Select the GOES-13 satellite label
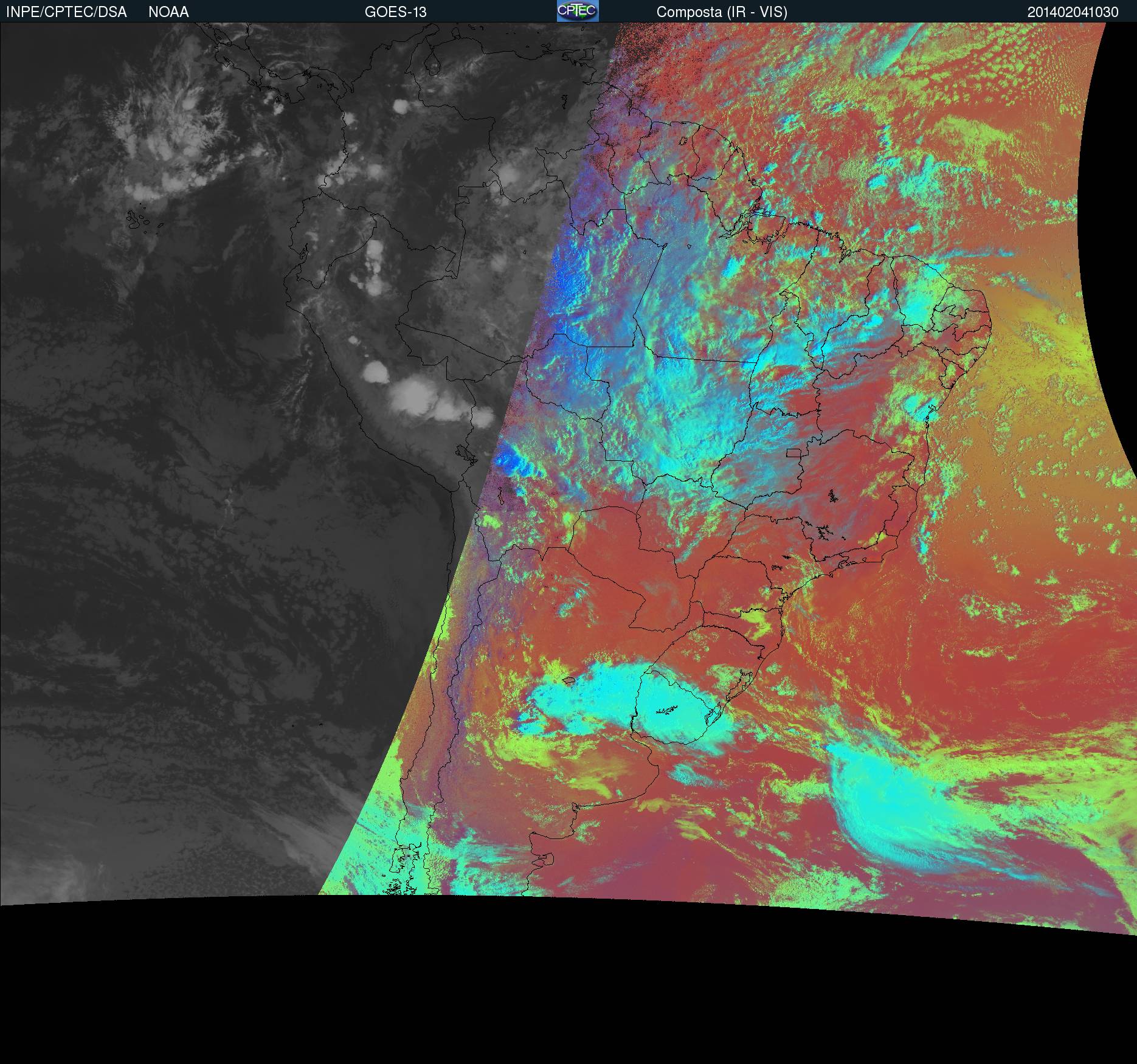Screen dimensions: 1137x1064 point(396,12)
